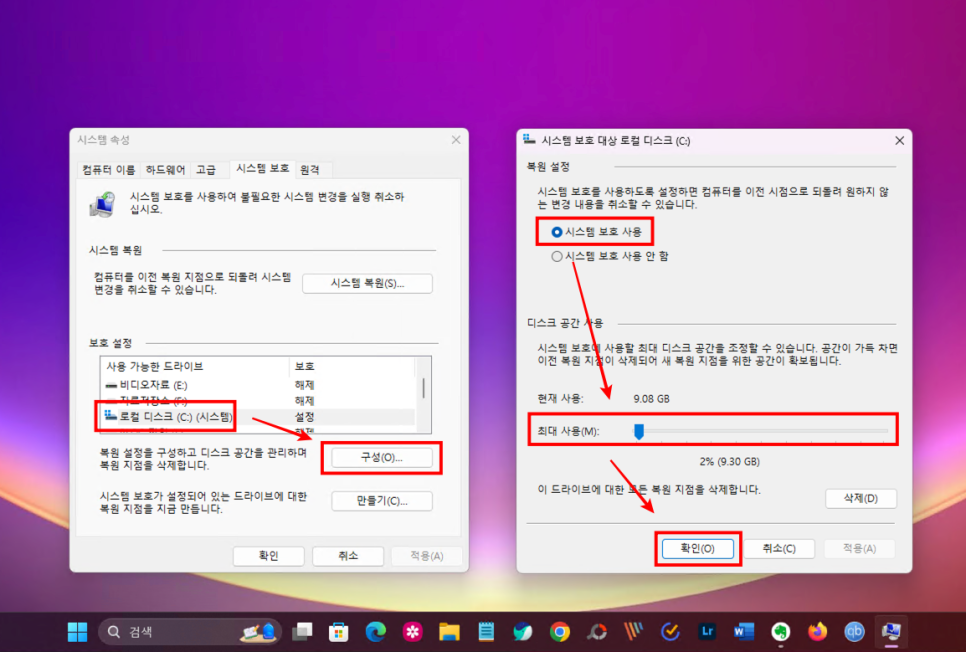Click the 보호 column header
This screenshot has width=966, height=652.
pos(352,366)
